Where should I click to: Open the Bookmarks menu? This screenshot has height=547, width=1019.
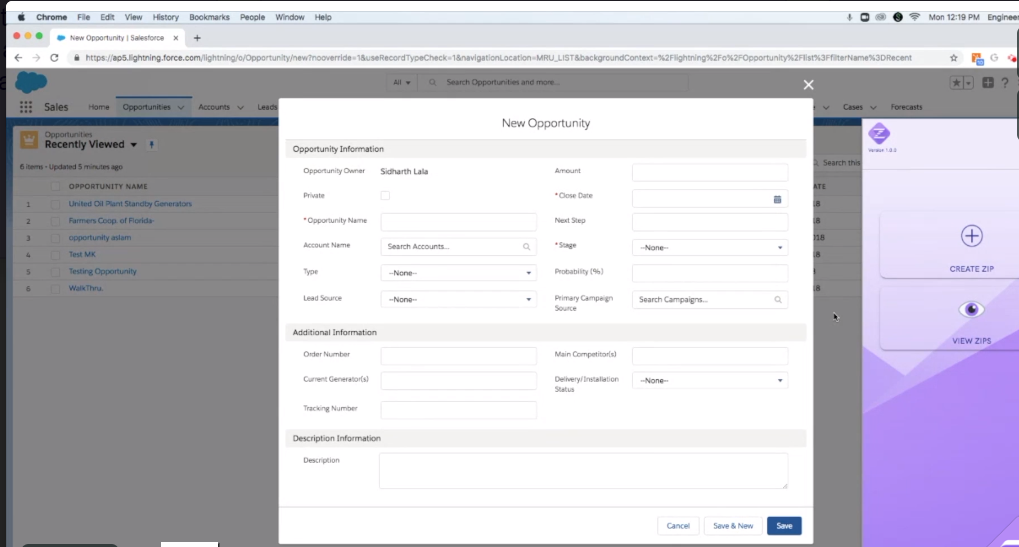click(x=209, y=18)
